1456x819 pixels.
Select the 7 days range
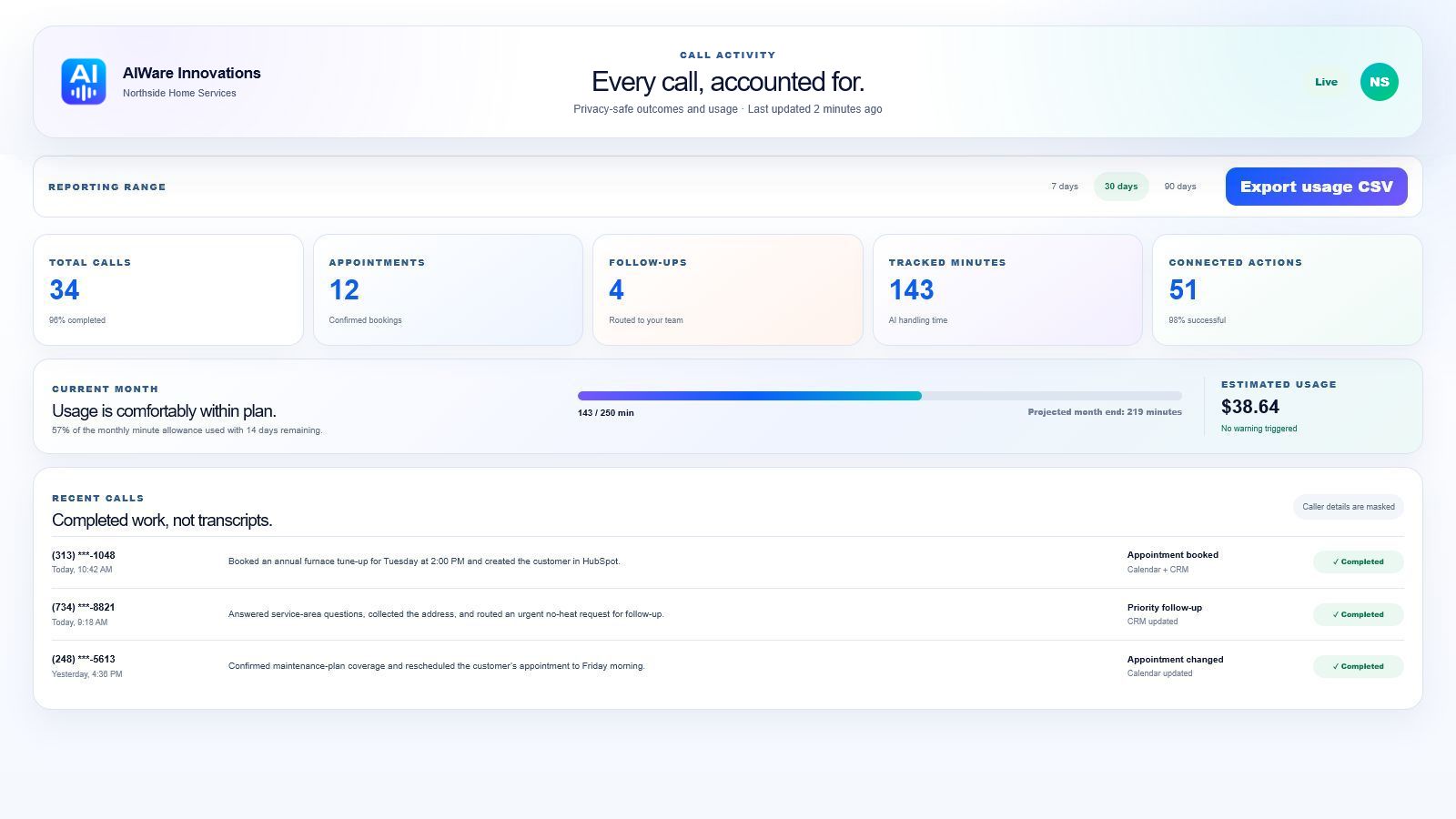point(1064,187)
